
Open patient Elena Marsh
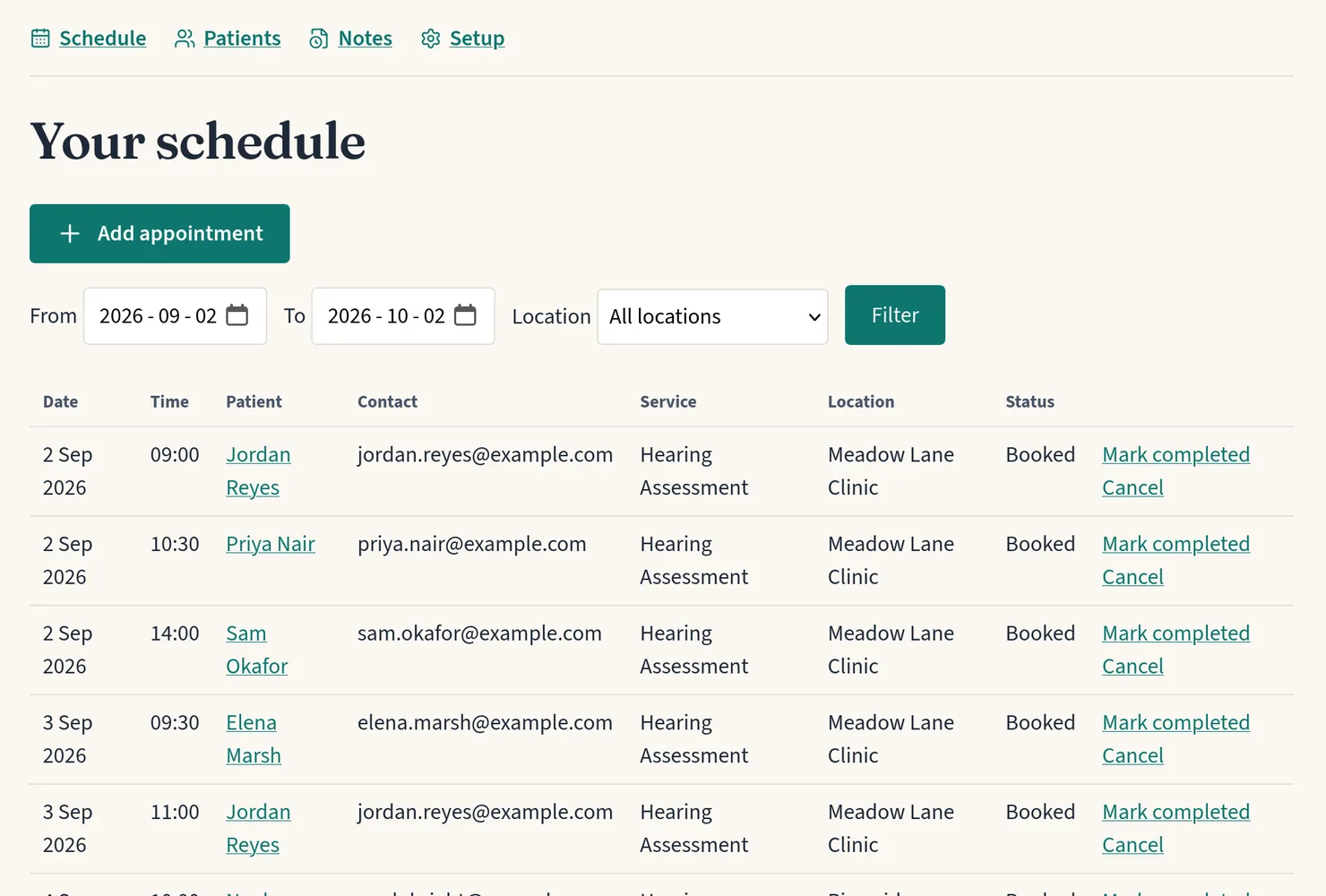click(254, 739)
